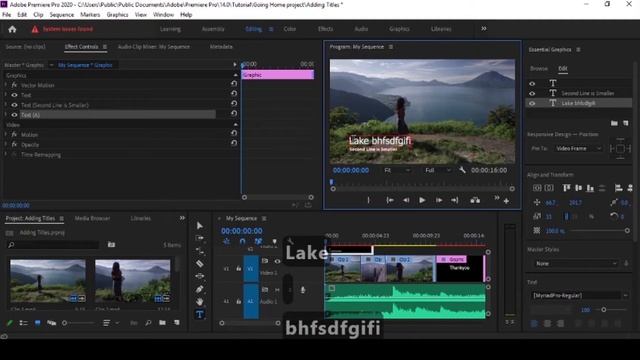Open the Master Styles None dropdown
The height and width of the screenshot is (360, 640).
point(576,264)
